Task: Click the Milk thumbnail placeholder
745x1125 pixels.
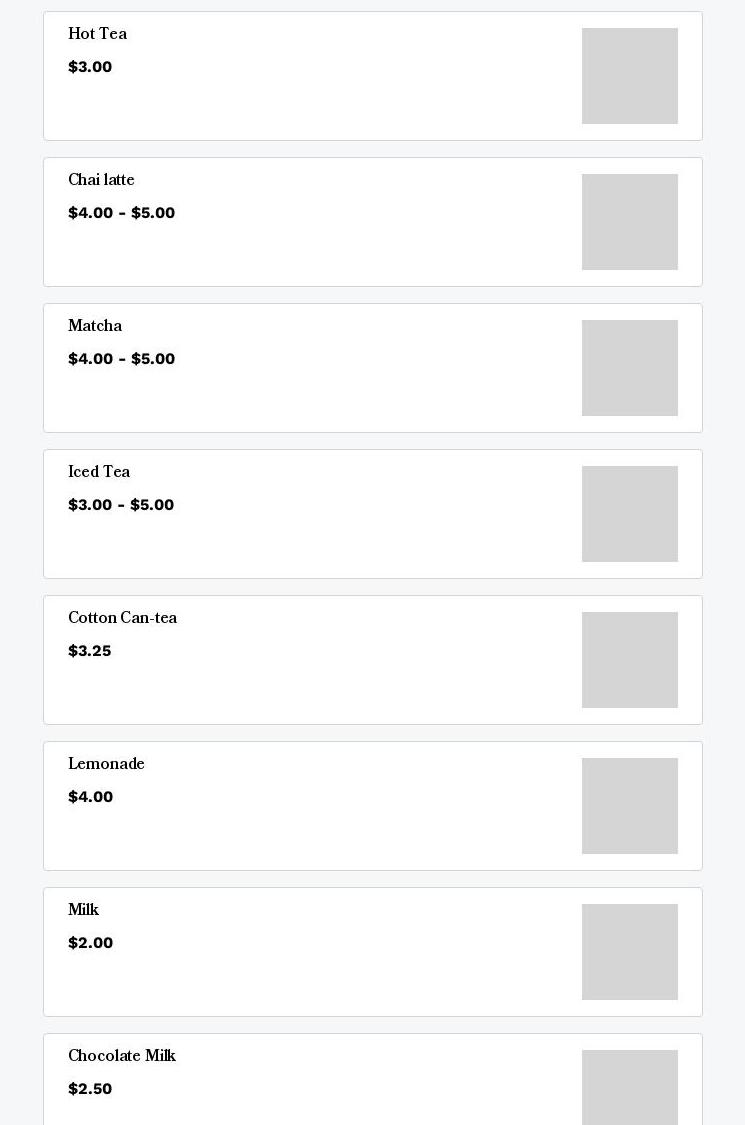Action: (629, 952)
